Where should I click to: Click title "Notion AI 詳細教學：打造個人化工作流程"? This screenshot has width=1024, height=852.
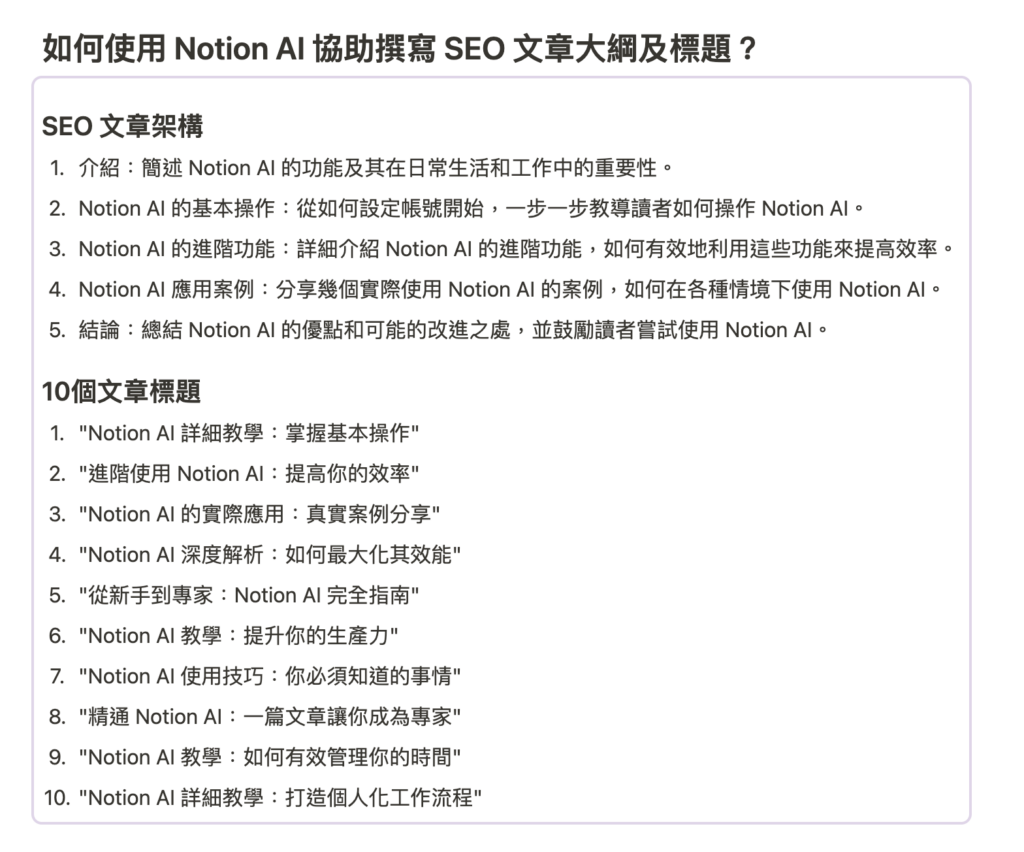(280, 797)
